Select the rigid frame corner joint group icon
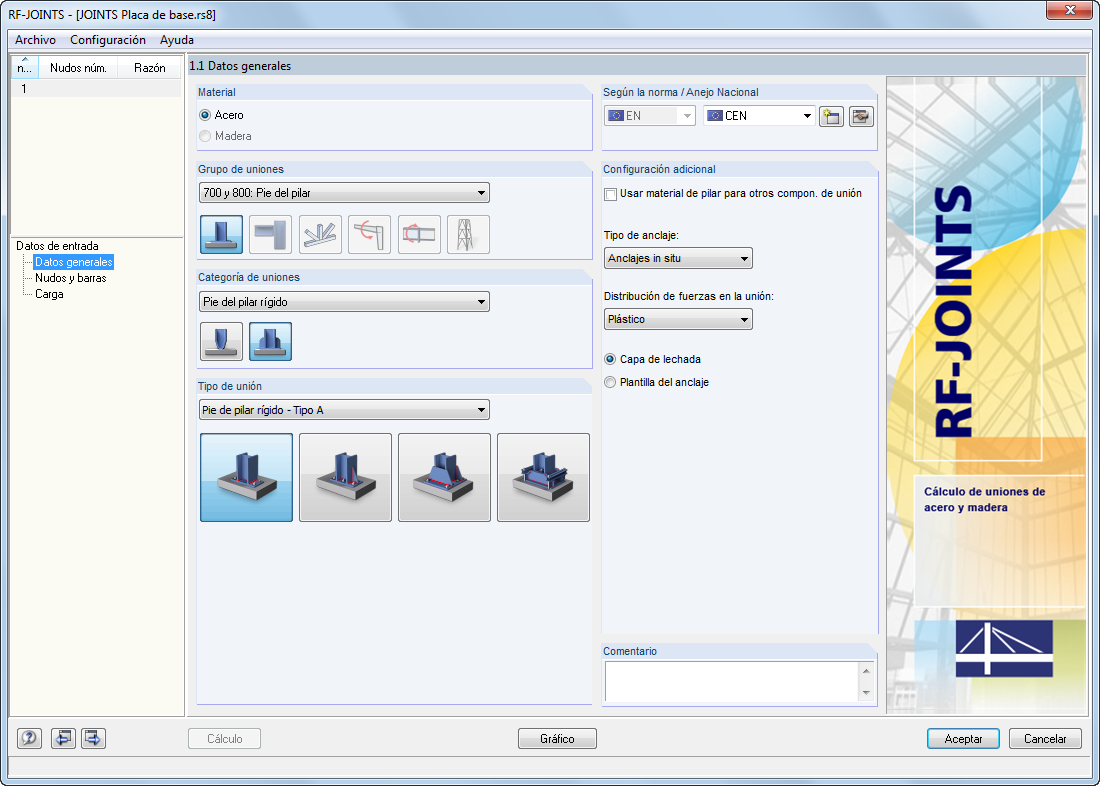 [370, 234]
